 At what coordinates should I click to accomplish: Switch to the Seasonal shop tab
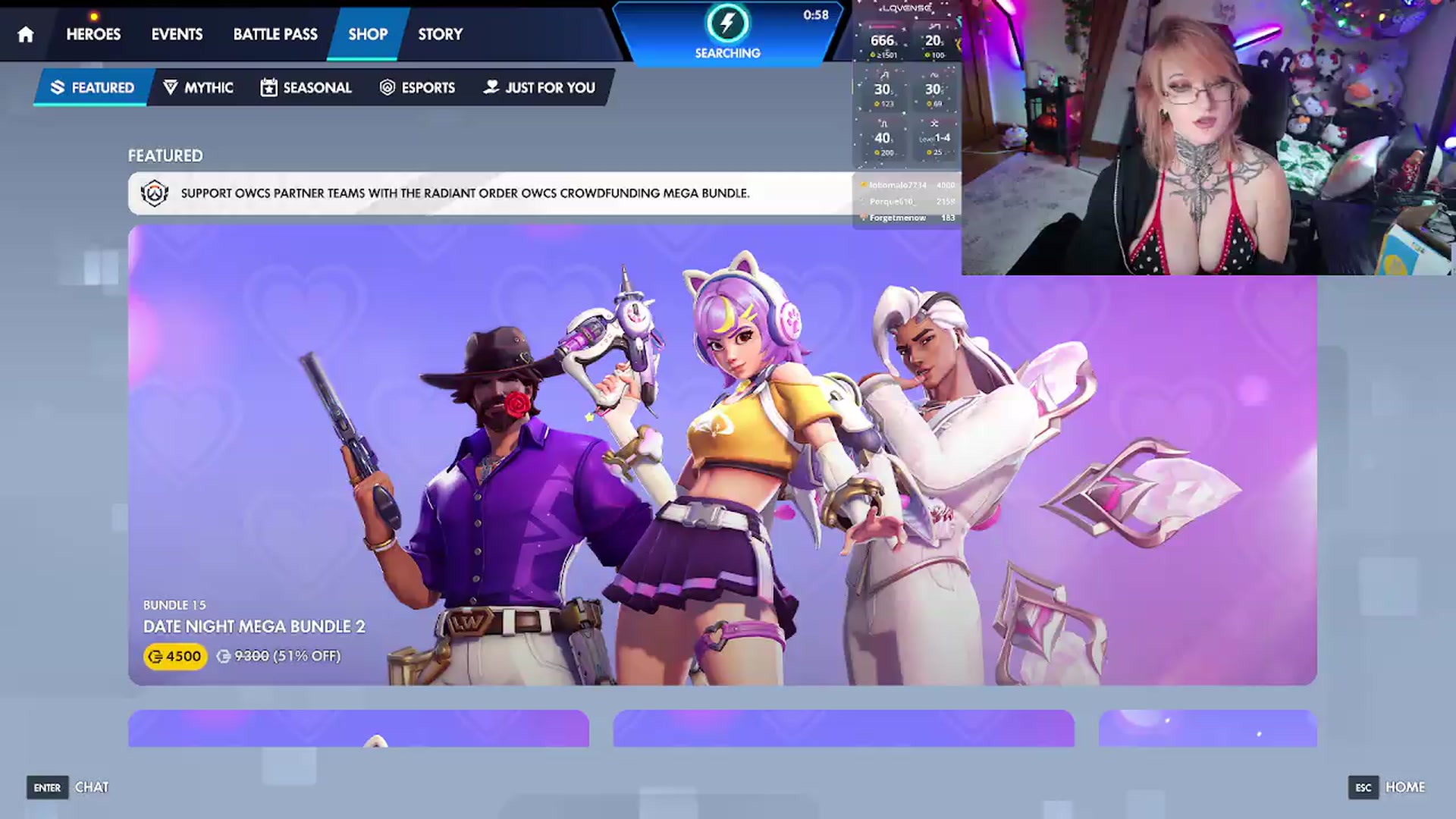click(x=306, y=87)
